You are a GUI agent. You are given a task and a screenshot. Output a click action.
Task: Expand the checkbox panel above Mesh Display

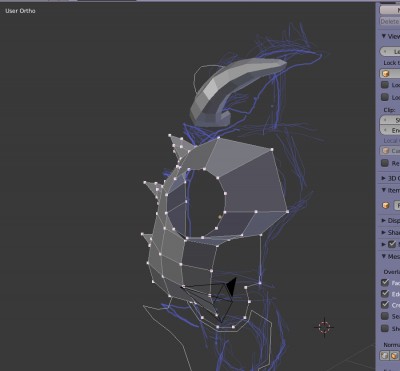(384, 244)
